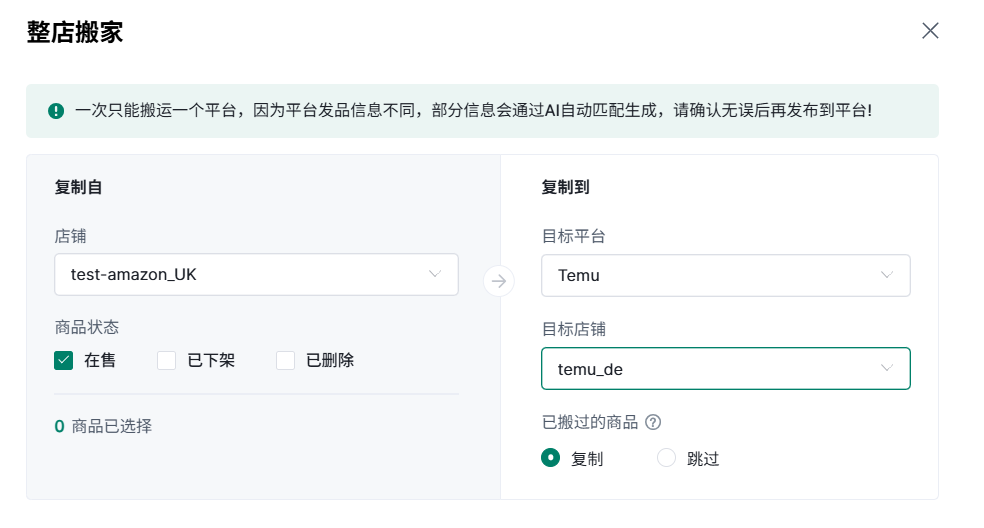Click the 复制到 section heading

click(565, 187)
